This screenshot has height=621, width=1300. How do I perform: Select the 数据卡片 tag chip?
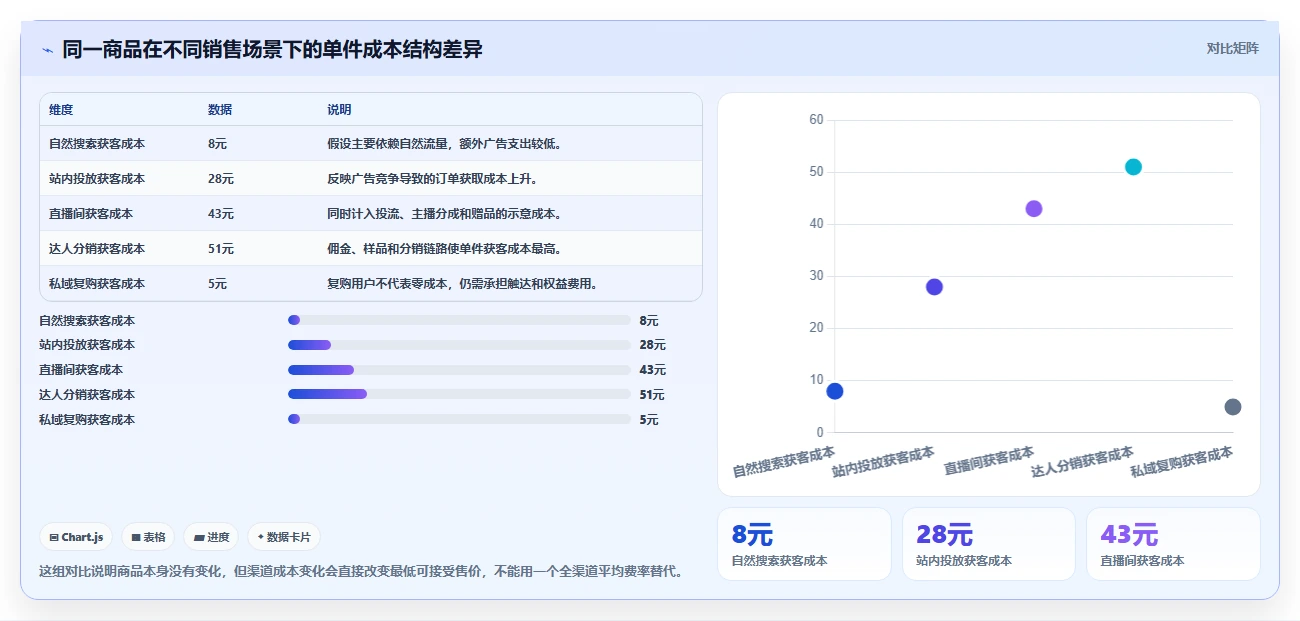tap(284, 537)
